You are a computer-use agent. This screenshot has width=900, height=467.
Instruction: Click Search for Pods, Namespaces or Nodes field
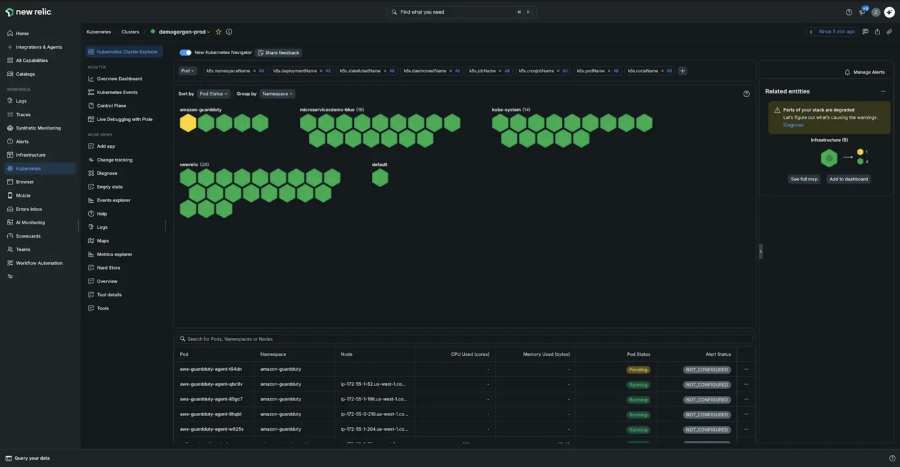coord(464,339)
